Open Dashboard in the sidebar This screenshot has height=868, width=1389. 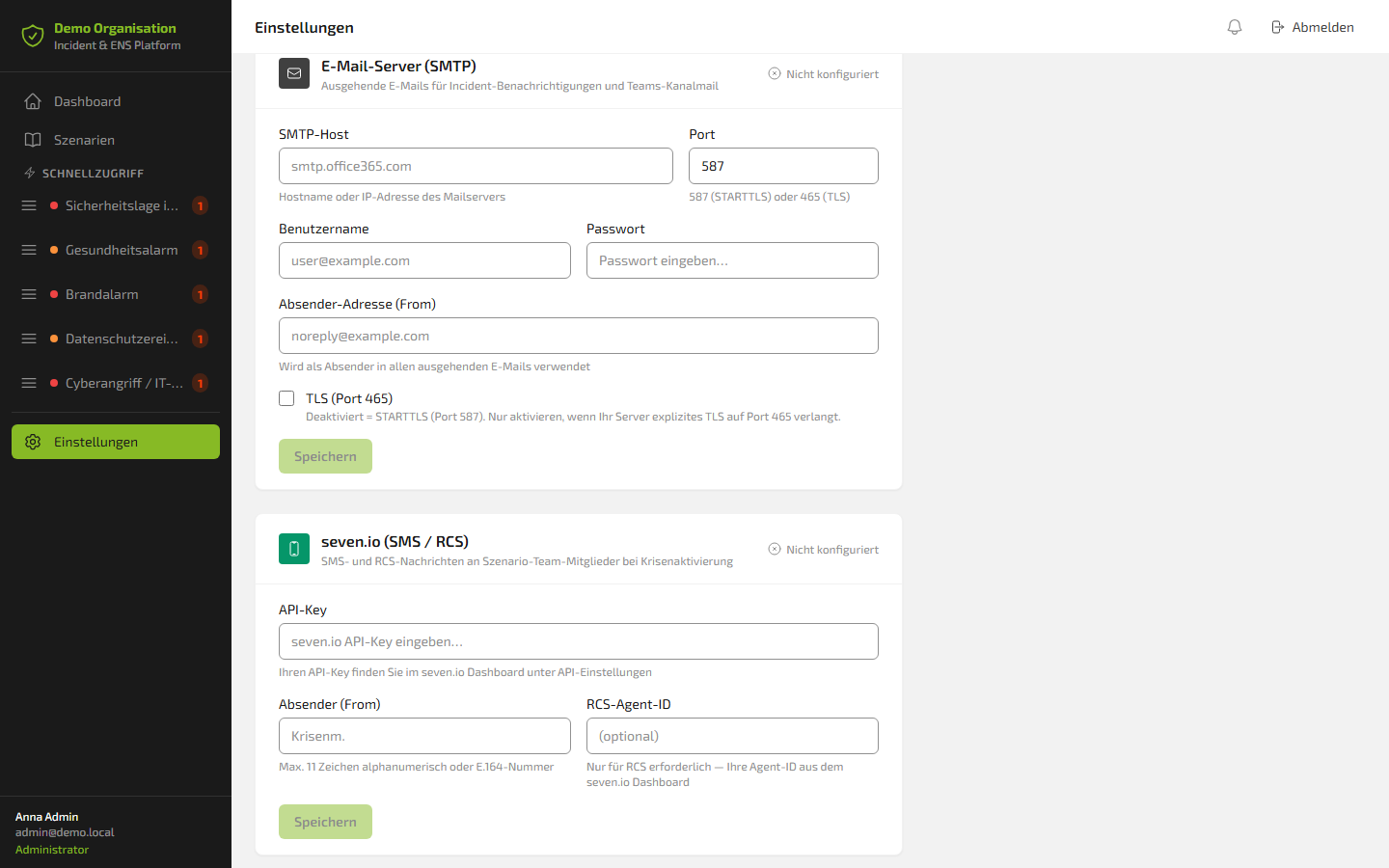[116, 101]
